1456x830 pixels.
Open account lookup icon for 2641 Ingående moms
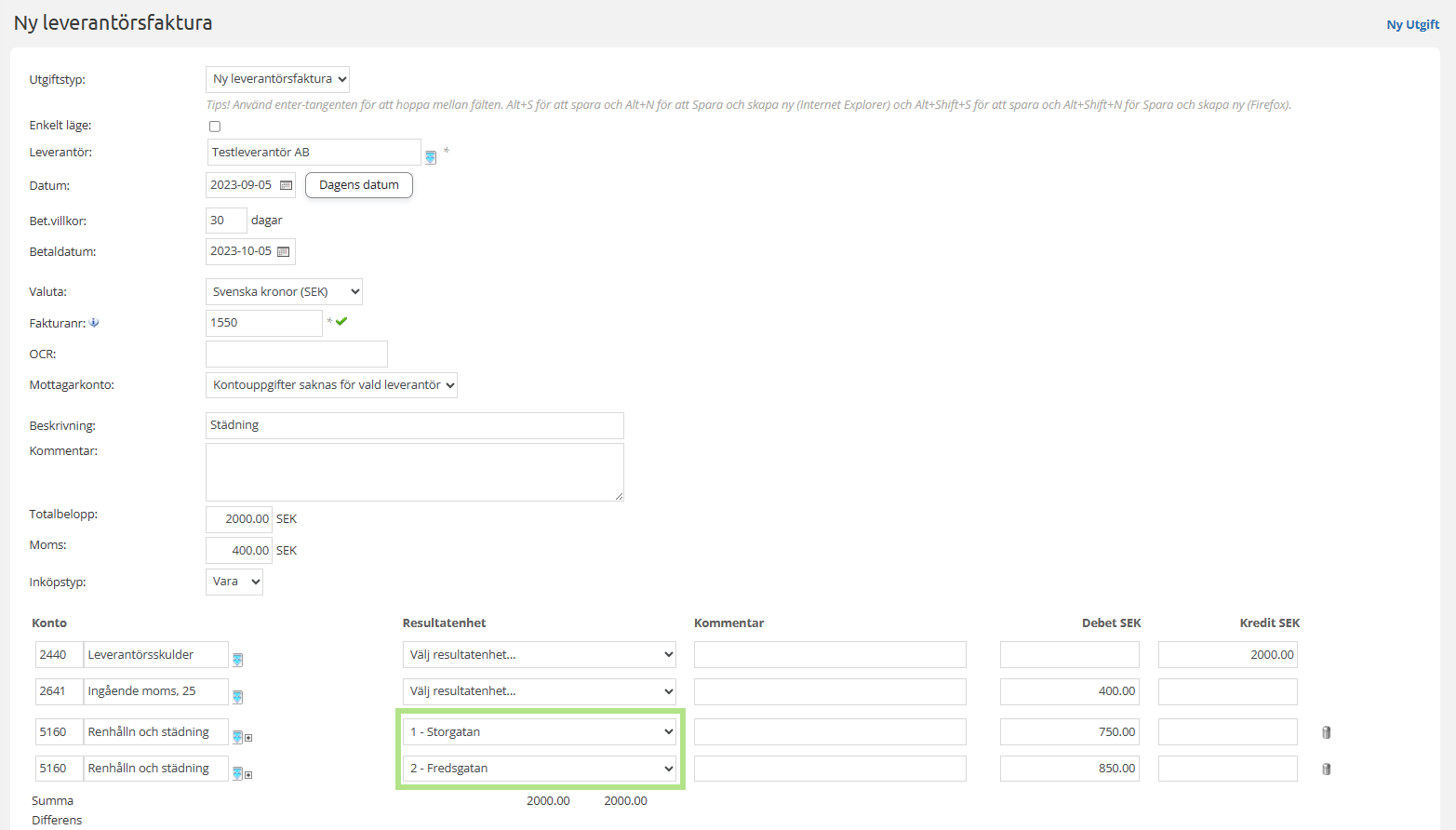[237, 697]
